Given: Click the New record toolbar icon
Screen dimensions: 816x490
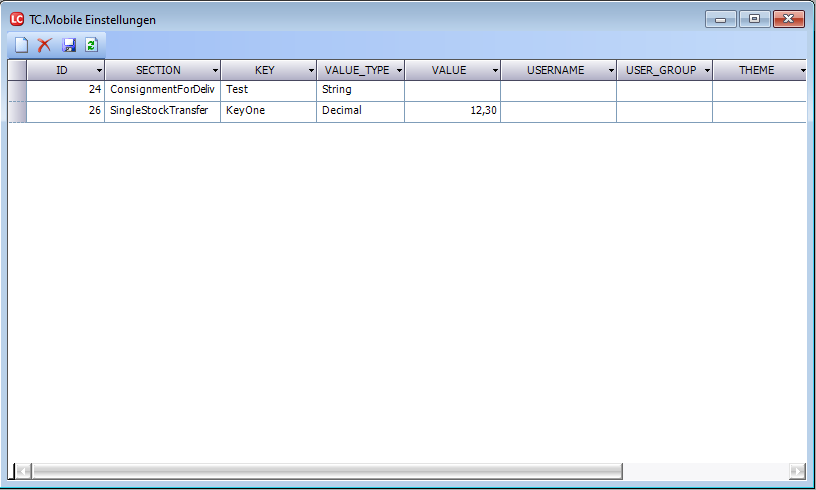Looking at the screenshot, I should 21,45.
